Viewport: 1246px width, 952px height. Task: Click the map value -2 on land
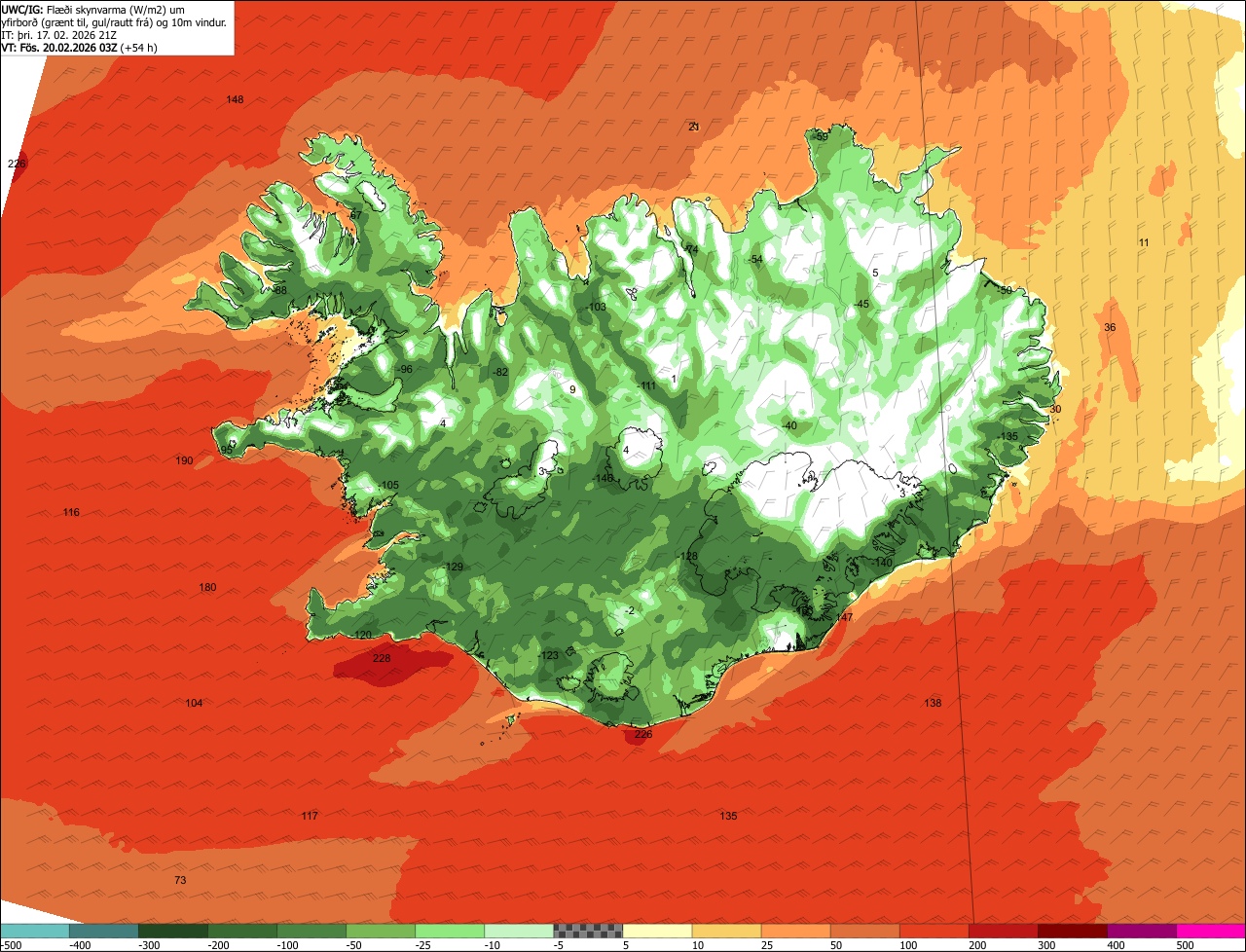(x=630, y=610)
